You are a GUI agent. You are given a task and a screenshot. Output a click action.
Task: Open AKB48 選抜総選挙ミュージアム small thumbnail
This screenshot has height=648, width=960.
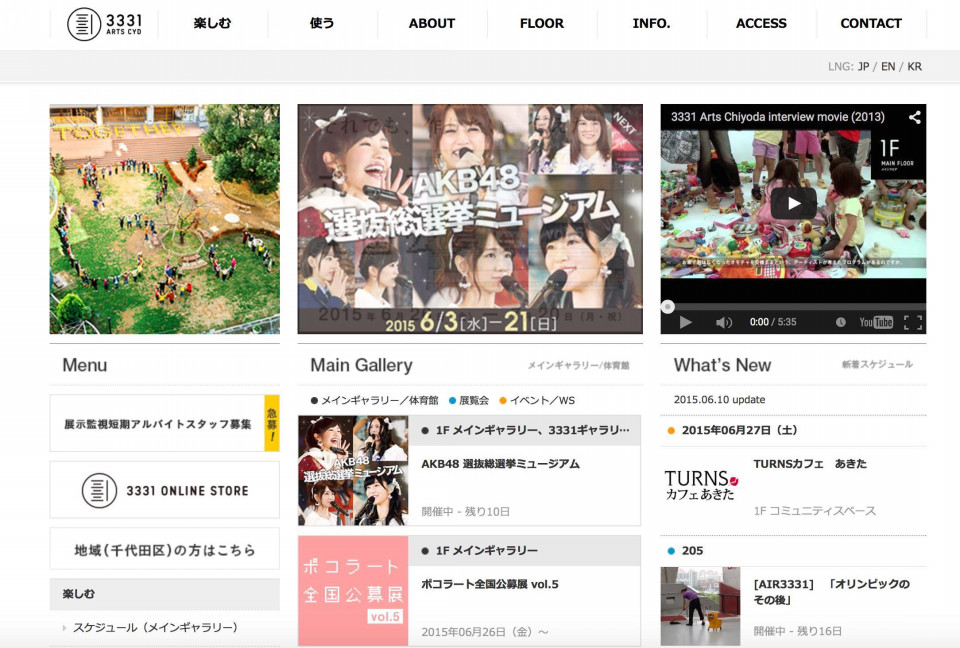coord(353,470)
